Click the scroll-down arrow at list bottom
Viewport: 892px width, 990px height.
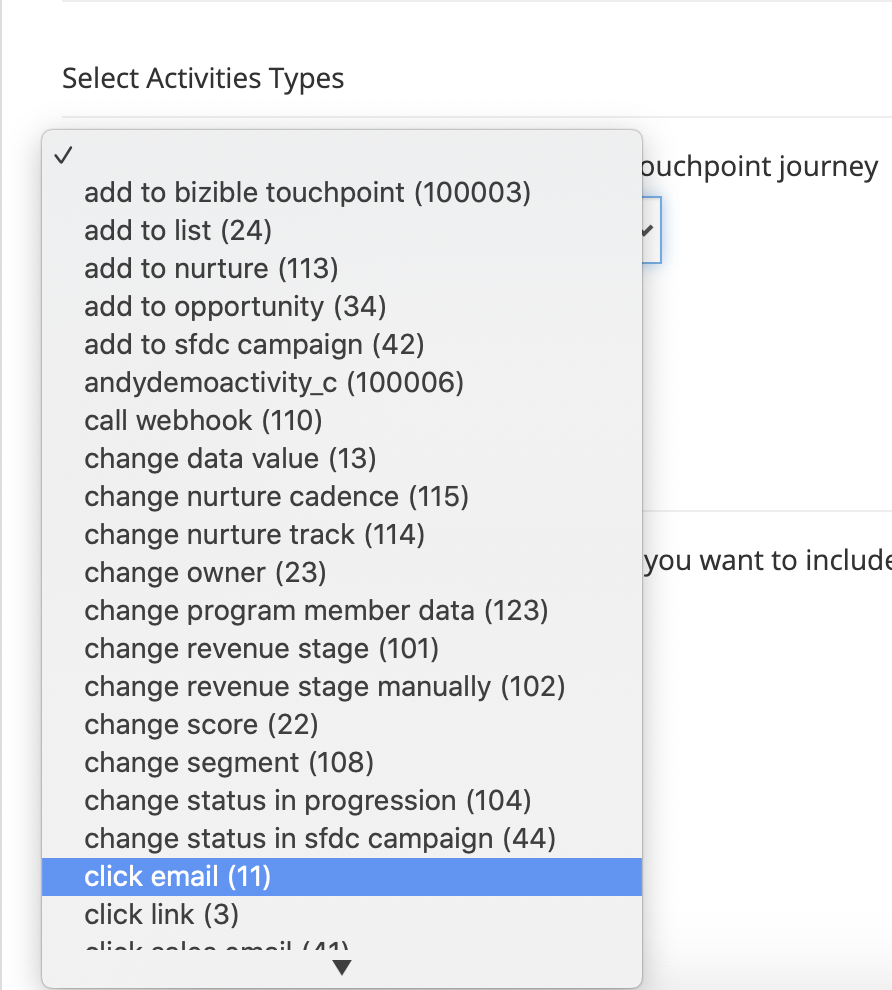click(342, 967)
